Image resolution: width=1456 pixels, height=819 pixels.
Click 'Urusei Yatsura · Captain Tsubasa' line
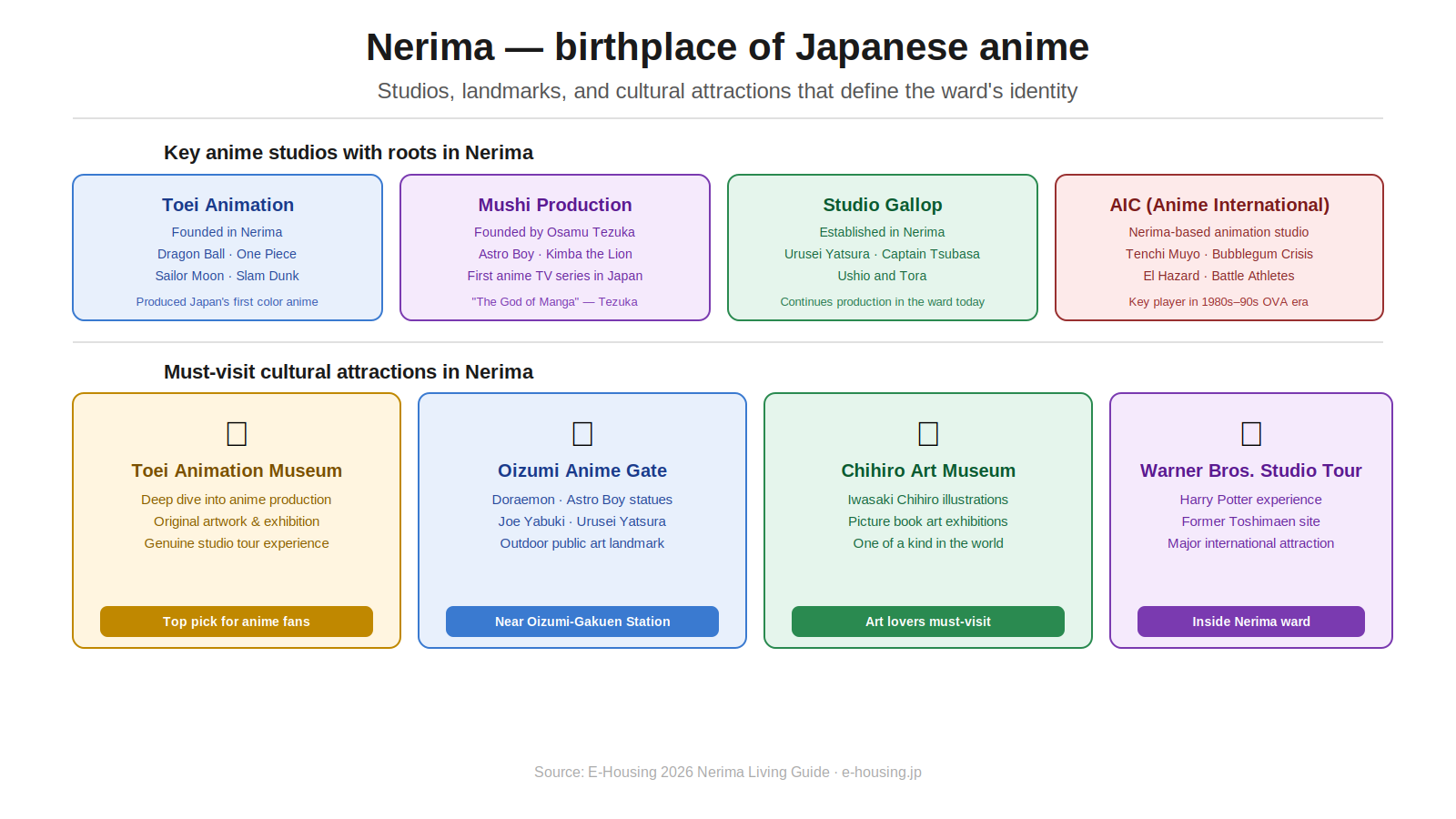(883, 254)
